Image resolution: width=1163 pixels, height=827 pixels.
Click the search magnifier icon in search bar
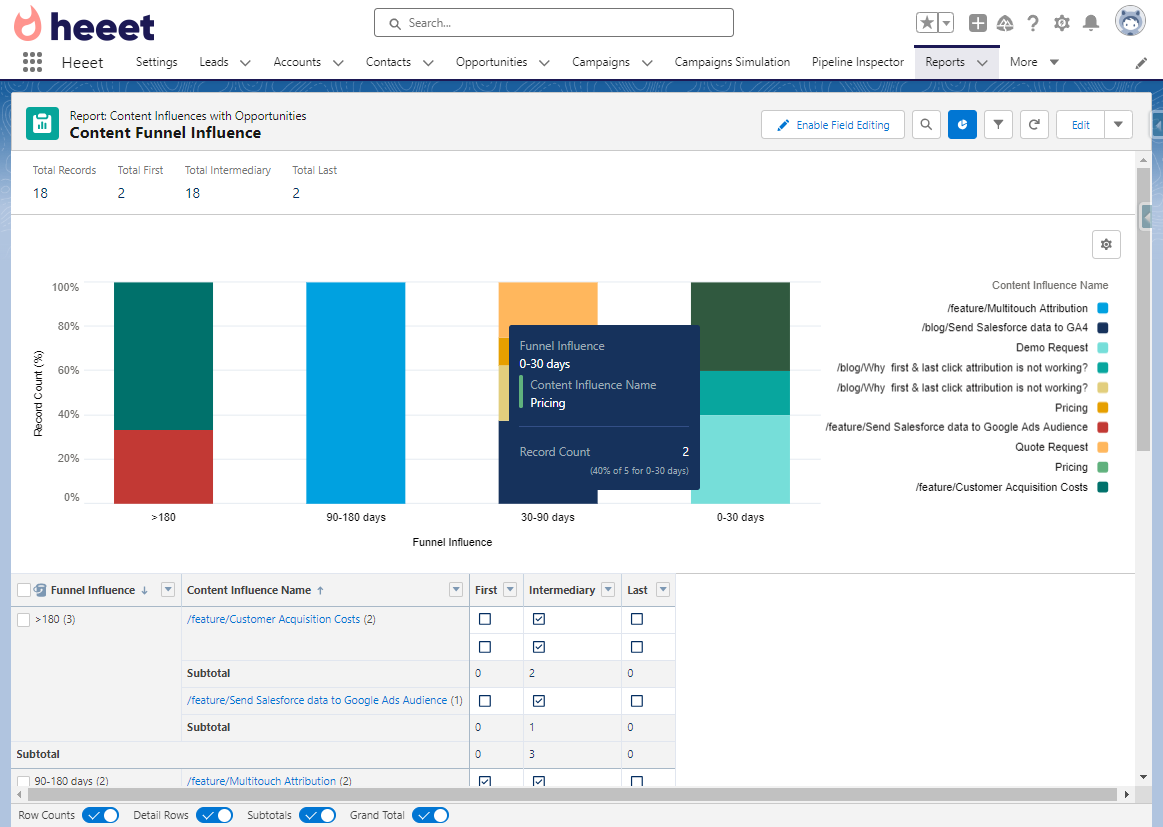point(395,24)
